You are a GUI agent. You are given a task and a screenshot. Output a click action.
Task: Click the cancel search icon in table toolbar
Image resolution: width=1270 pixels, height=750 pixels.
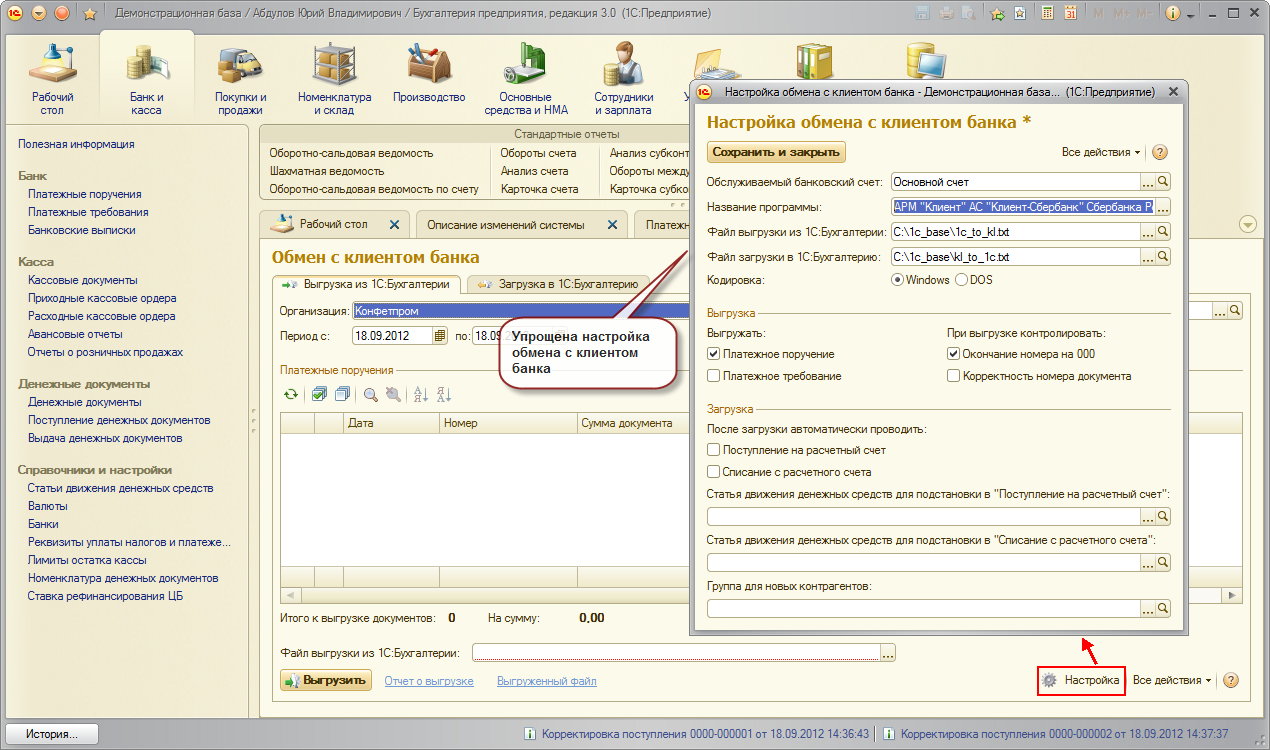(392, 395)
